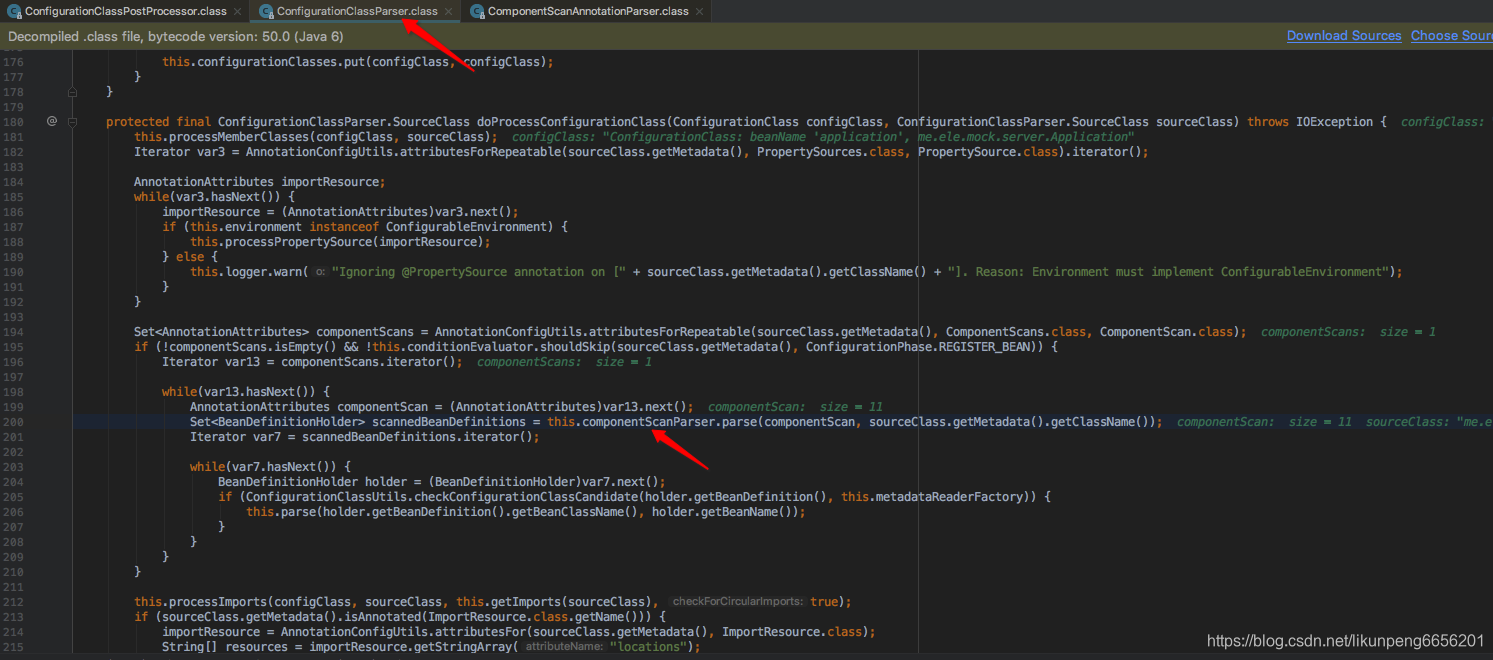Click 'checkForCircularImports:' inlay hint
The width and height of the screenshot is (1493, 660).
(x=739, y=602)
